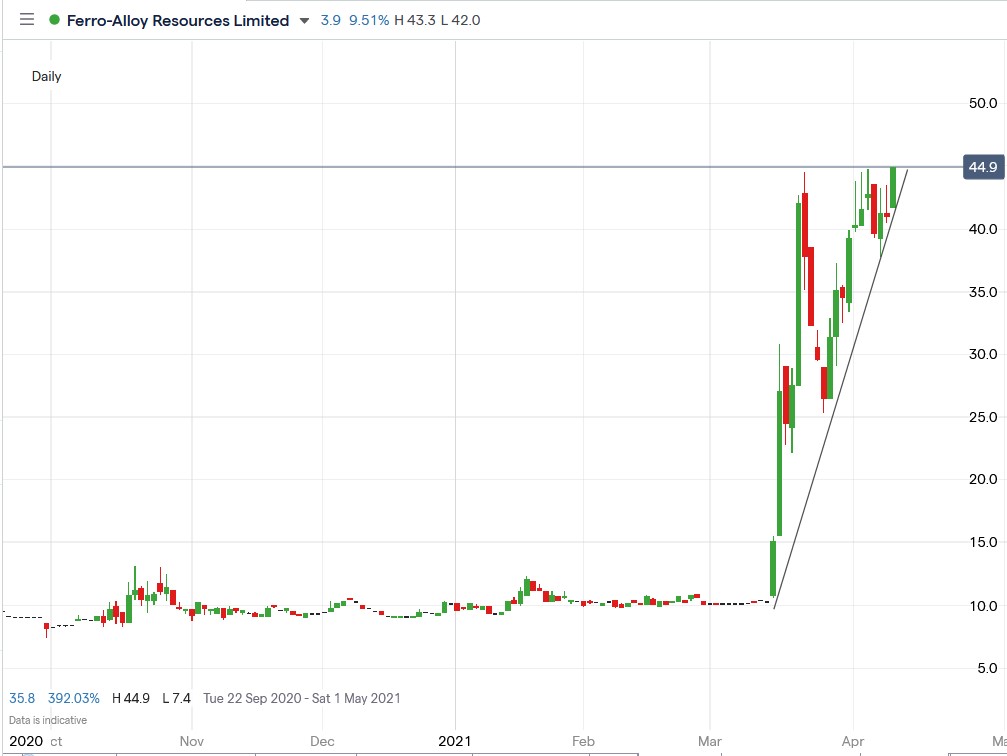Click the red candlestick at the chart peak

coord(806,220)
